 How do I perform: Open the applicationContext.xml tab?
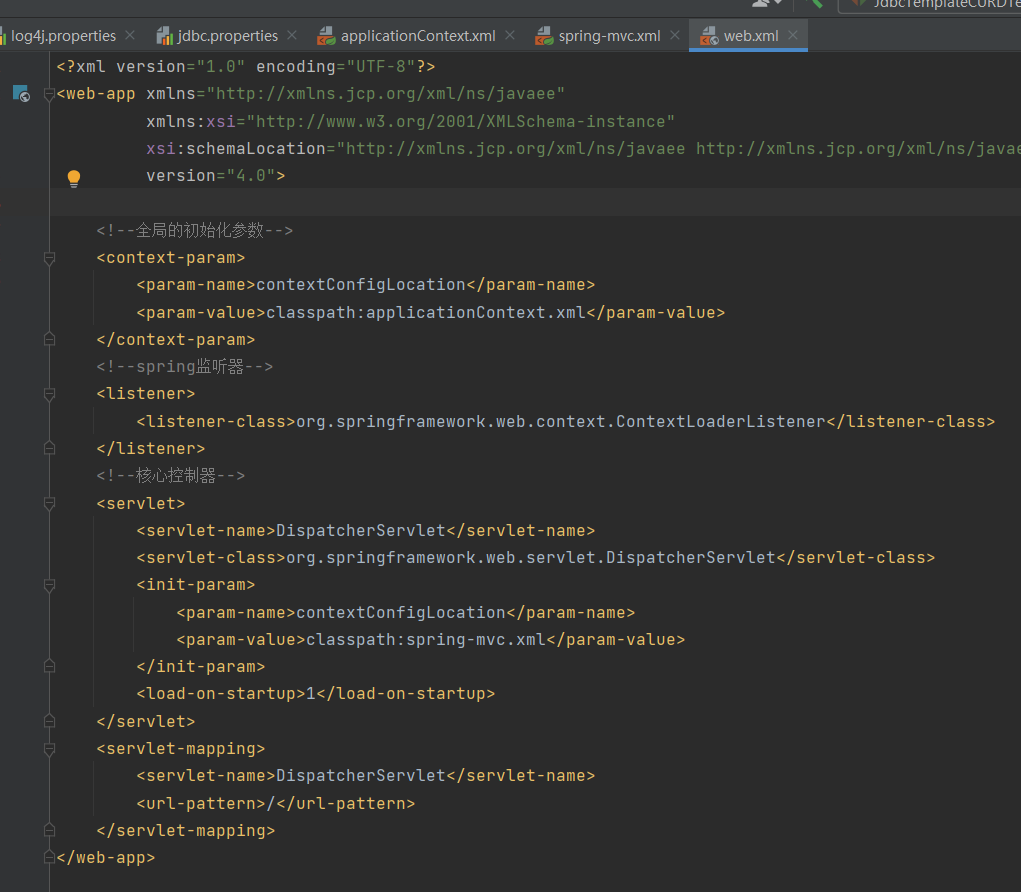pyautogui.click(x=417, y=36)
